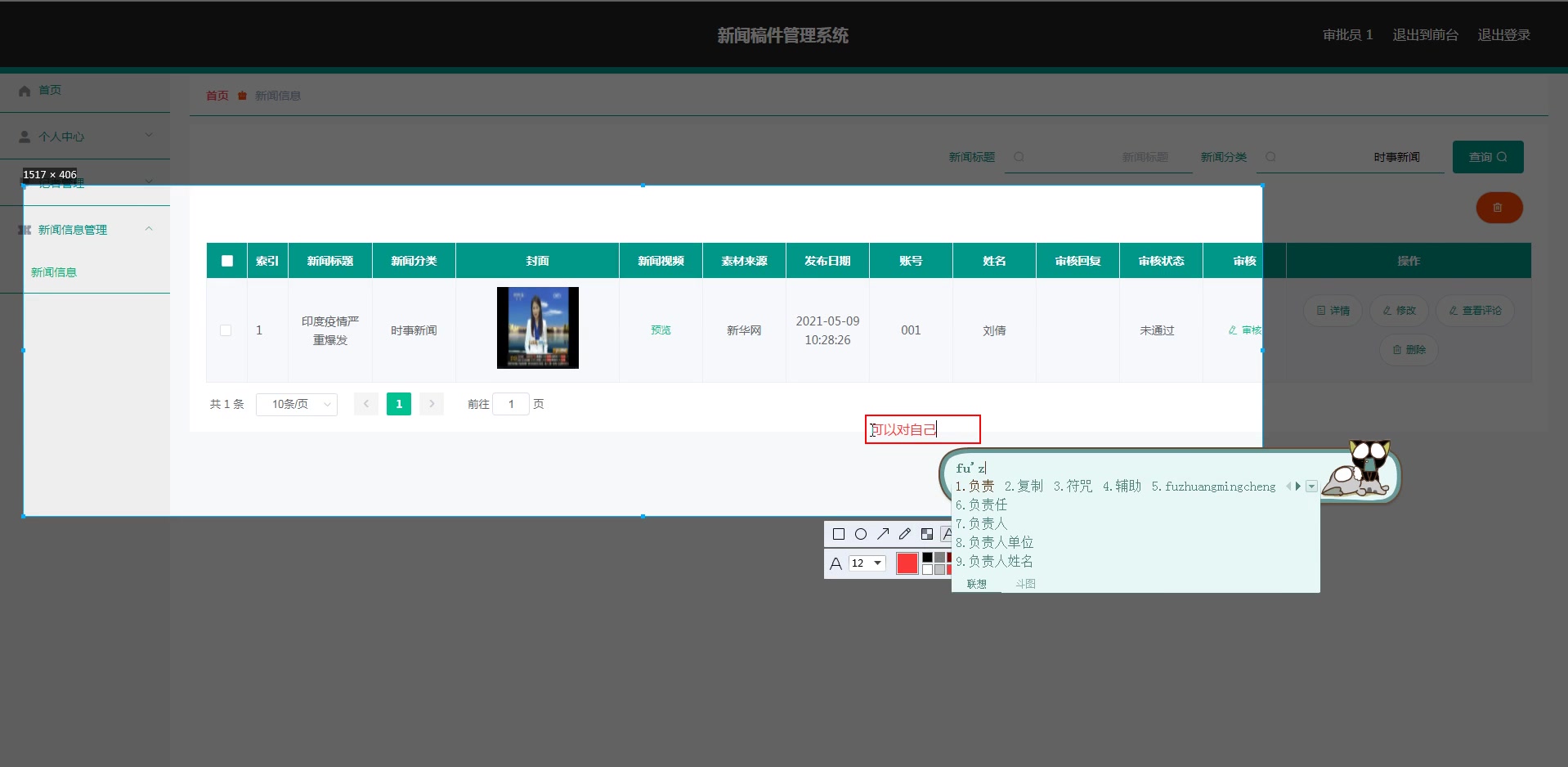Click the 查询 search button
The image size is (1568, 767).
point(1487,157)
